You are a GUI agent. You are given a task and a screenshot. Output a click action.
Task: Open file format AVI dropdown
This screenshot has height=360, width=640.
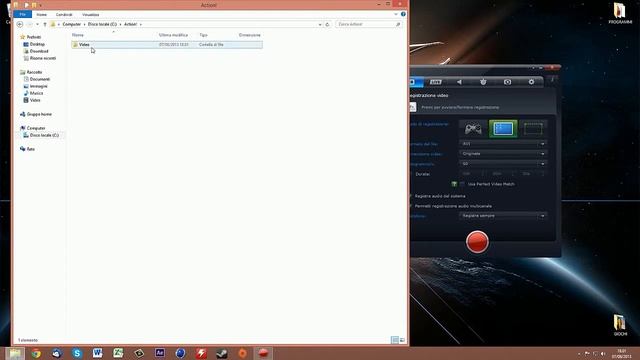point(503,144)
